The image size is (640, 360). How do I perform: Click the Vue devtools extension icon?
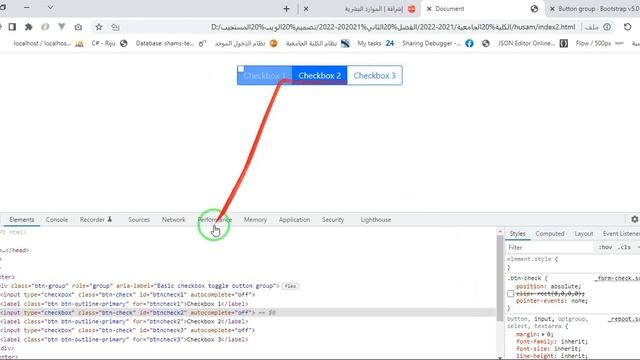[x=62, y=27]
